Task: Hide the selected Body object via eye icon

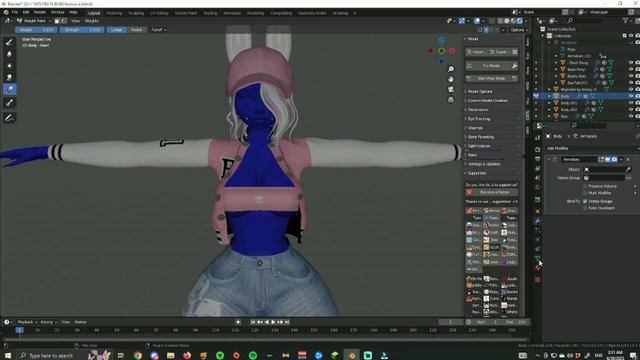Action: tap(631, 96)
